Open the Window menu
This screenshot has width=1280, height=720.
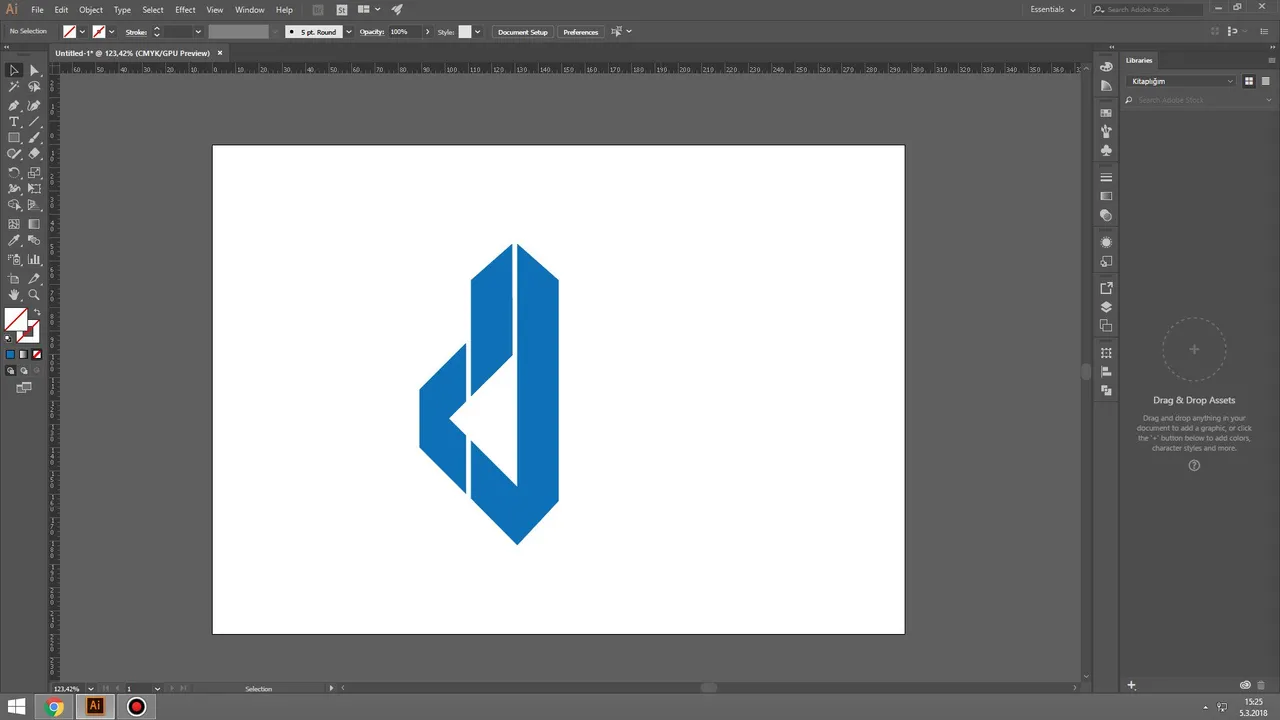(x=250, y=10)
